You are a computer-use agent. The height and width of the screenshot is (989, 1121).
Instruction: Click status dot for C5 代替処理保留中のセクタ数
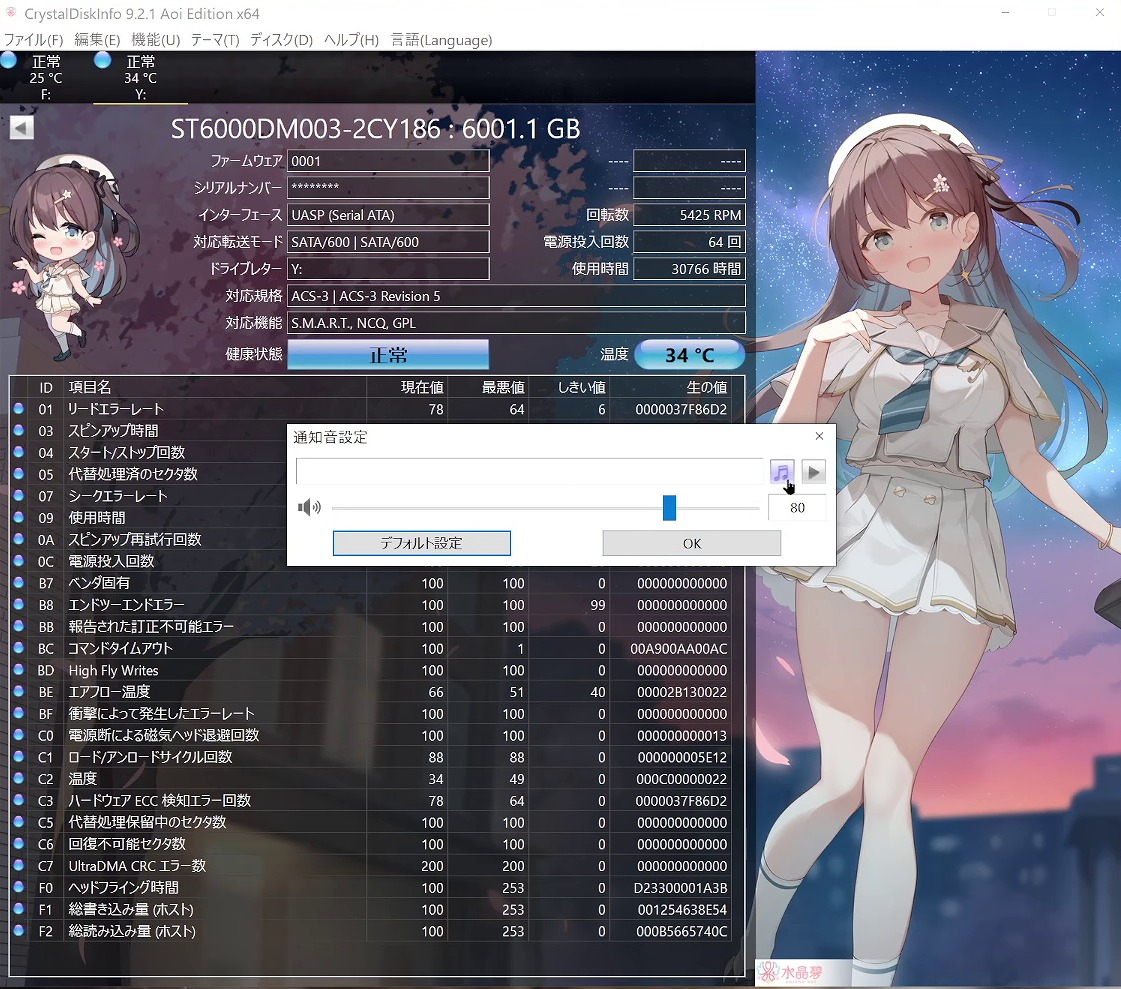[19, 822]
